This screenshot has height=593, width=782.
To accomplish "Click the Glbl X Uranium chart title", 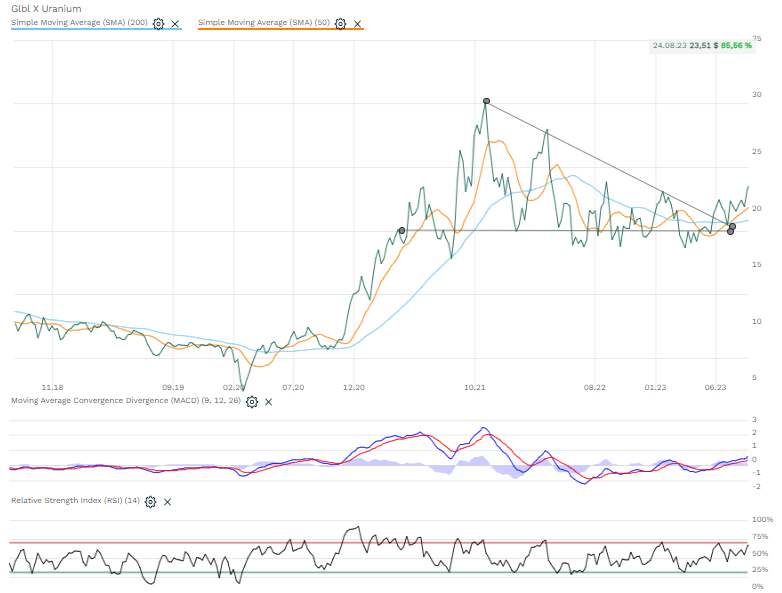I will coord(46,8).
